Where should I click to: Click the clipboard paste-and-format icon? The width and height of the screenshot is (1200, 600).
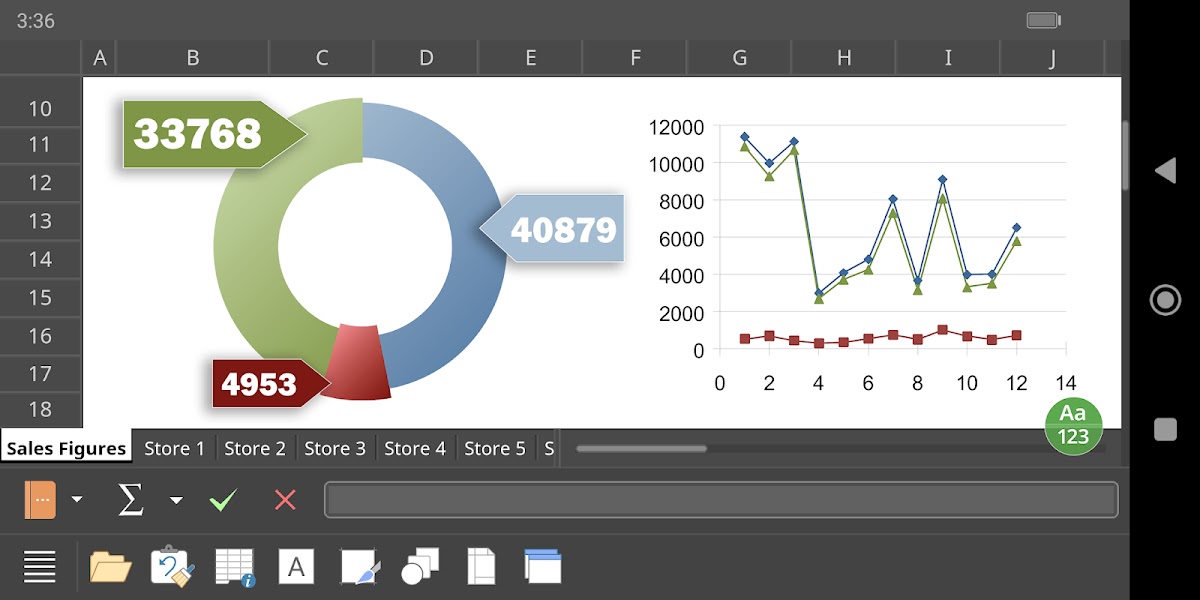[172, 566]
